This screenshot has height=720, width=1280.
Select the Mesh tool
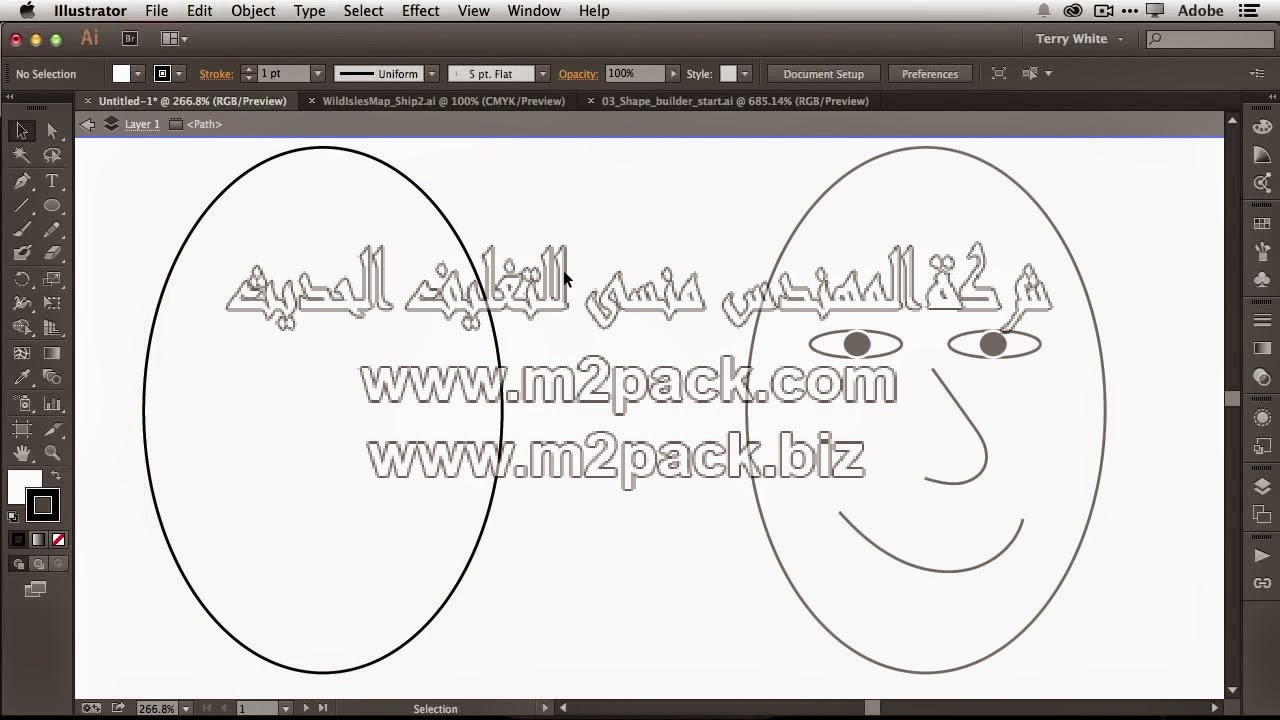pos(22,353)
